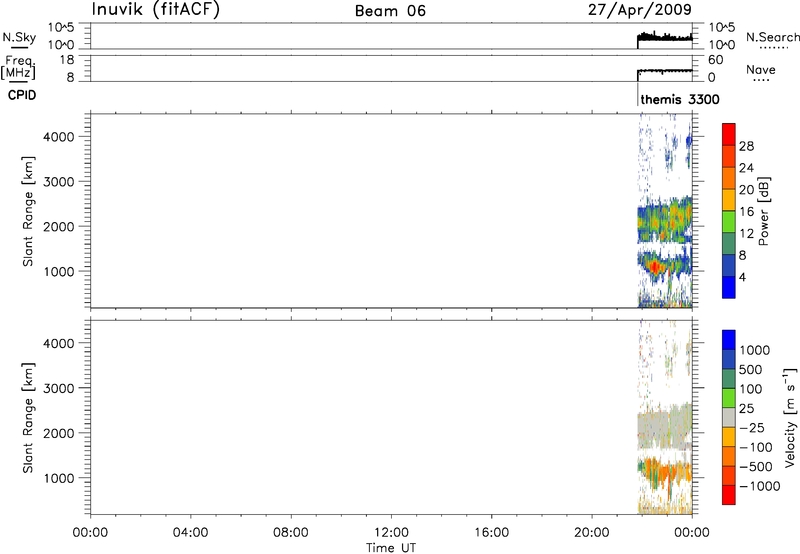This screenshot has width=800, height=554.
Task: Click the power panel Slant Range label
Action: click(28, 211)
